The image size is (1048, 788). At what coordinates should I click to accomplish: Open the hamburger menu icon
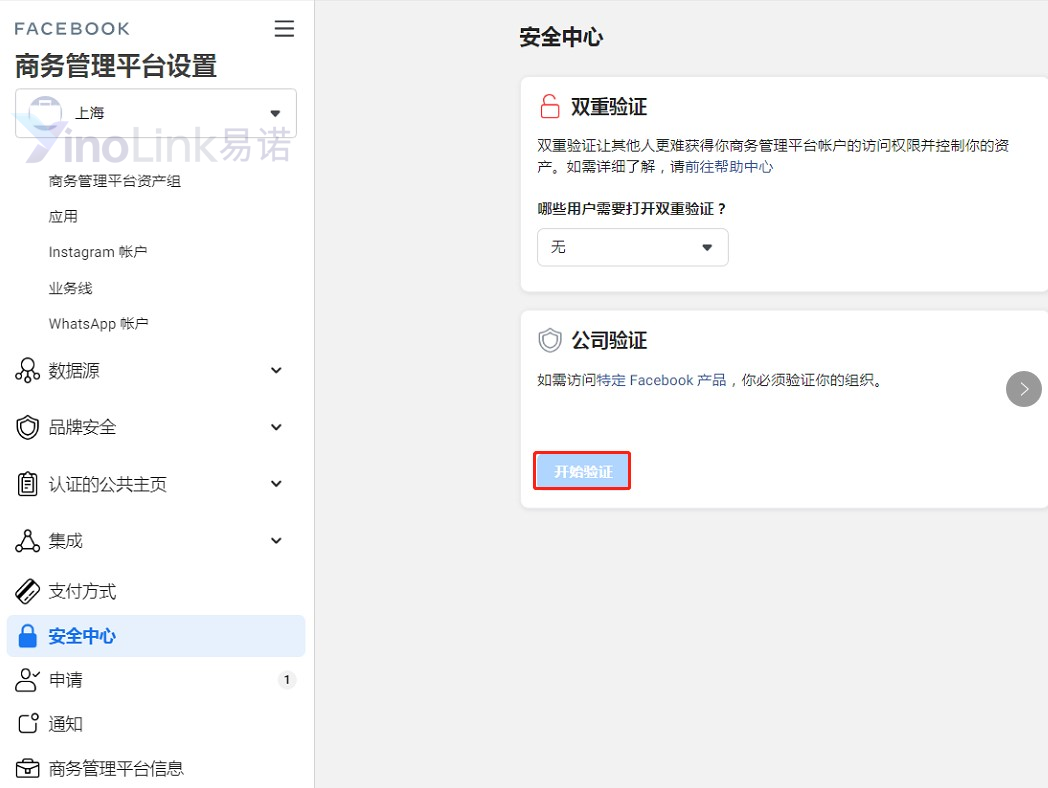(284, 28)
